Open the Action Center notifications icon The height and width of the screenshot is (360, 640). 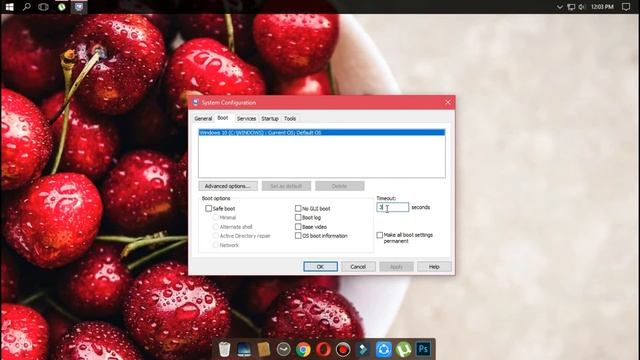coord(626,7)
